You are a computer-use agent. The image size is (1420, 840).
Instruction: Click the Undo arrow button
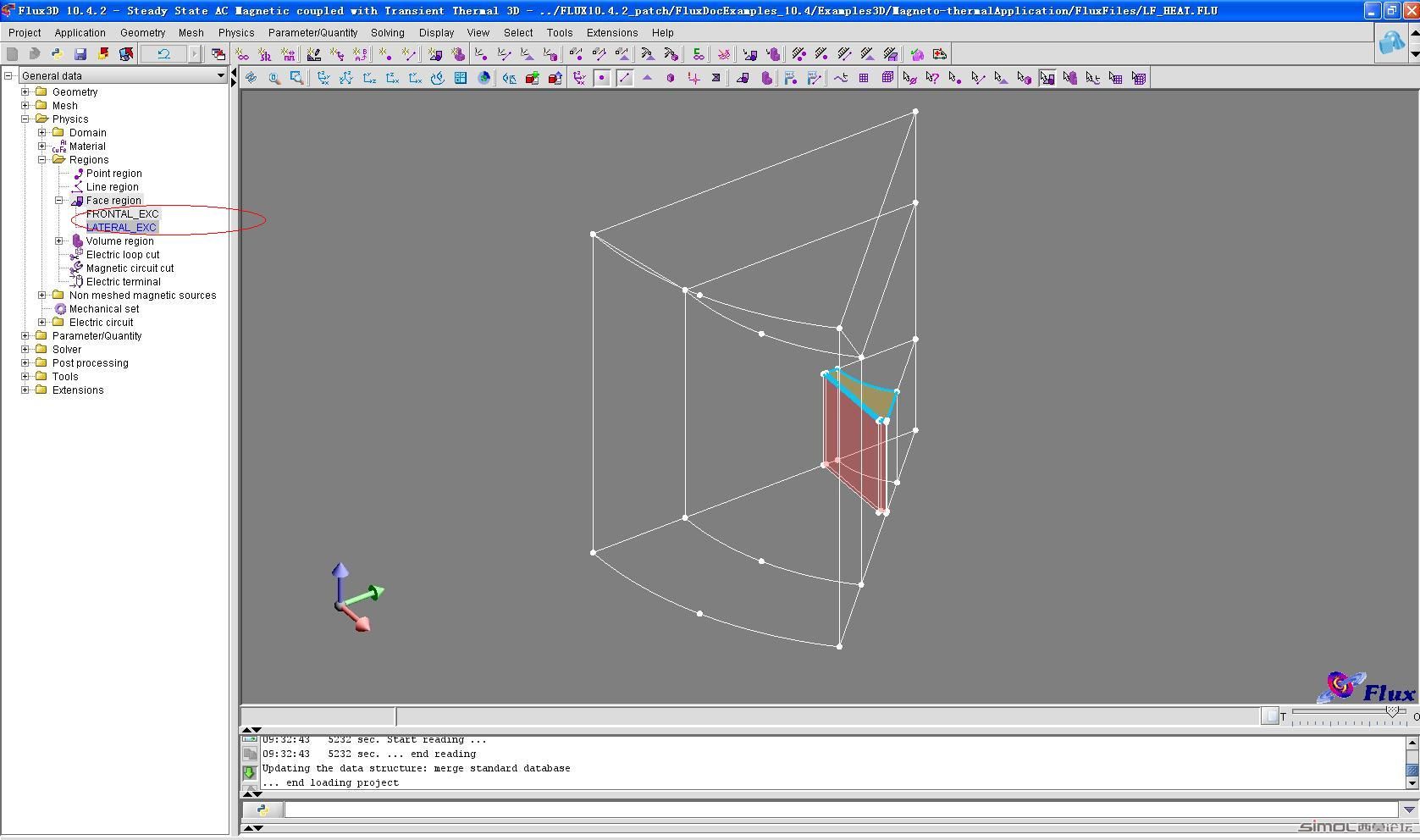(x=163, y=54)
